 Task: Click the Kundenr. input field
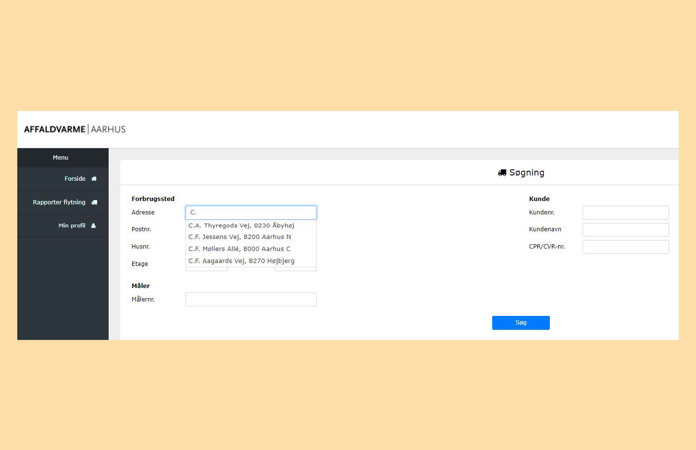[x=625, y=213]
